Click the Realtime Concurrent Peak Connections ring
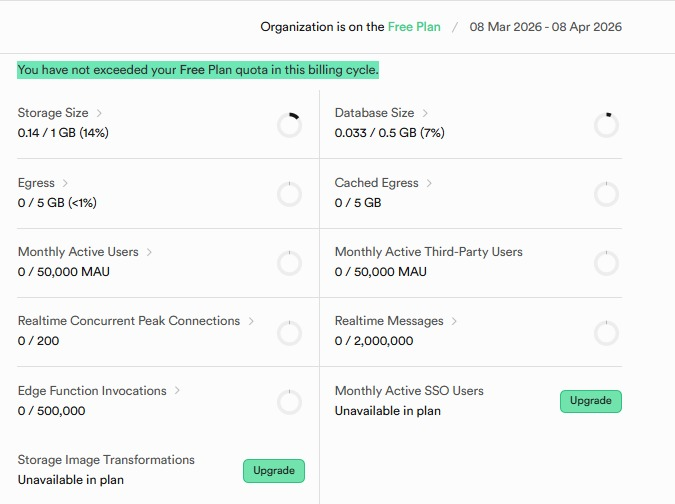 289,333
